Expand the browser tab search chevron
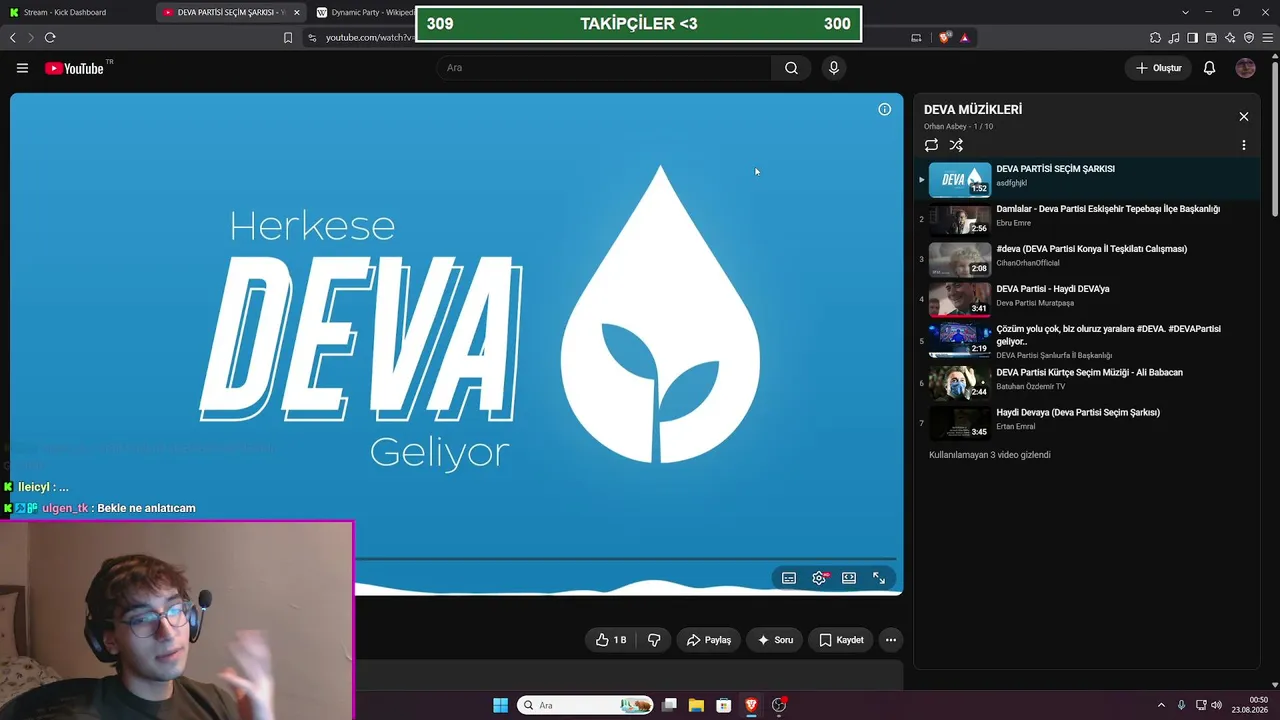 pyautogui.click(x=1185, y=12)
